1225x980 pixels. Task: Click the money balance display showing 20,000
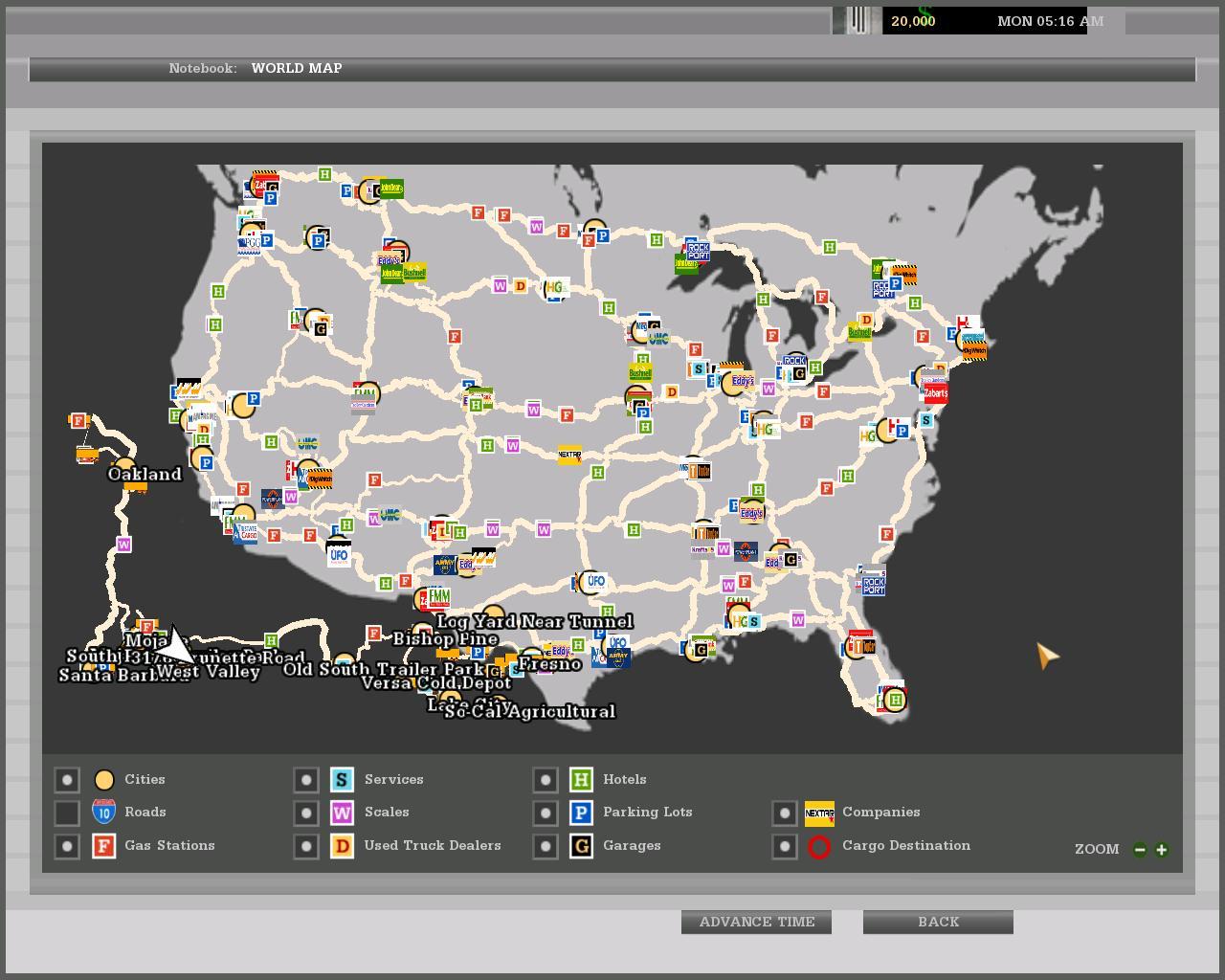pyautogui.click(x=913, y=21)
